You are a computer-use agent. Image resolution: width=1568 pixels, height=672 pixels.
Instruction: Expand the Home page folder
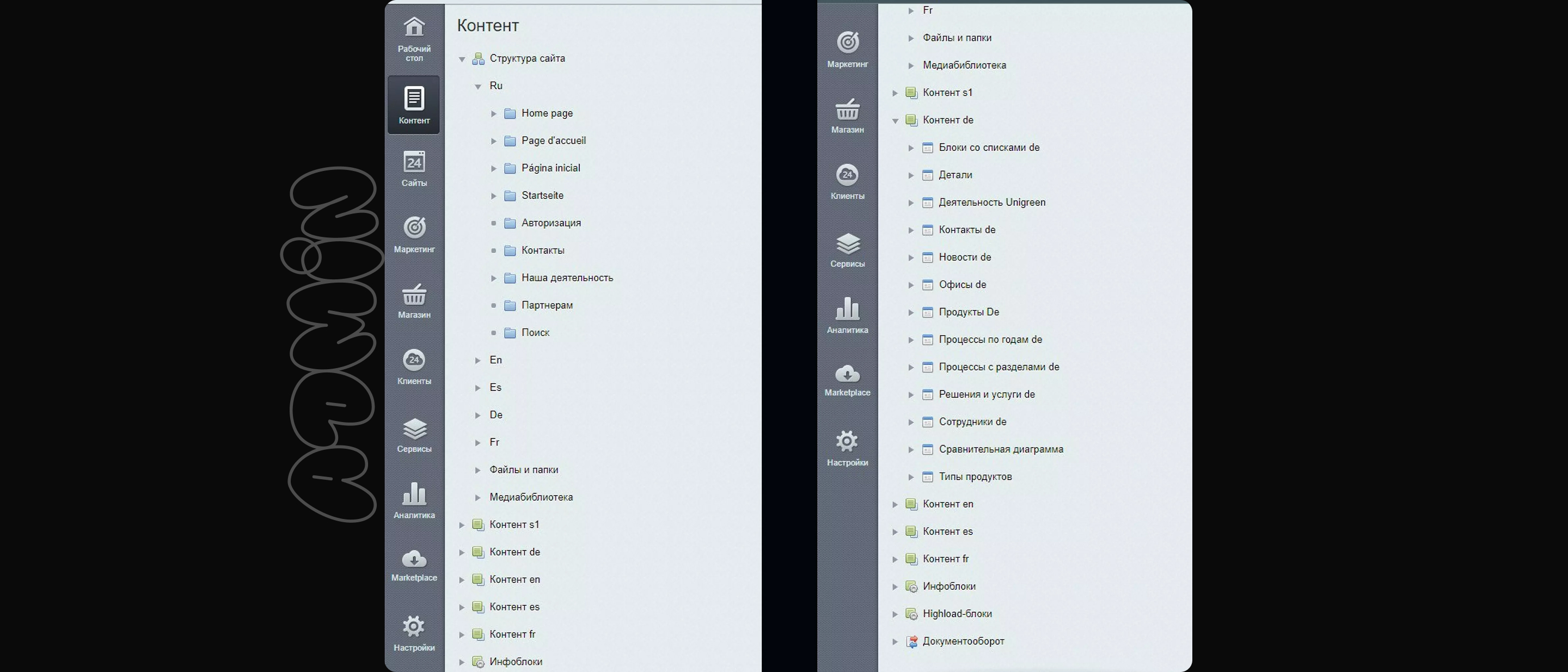tap(494, 114)
